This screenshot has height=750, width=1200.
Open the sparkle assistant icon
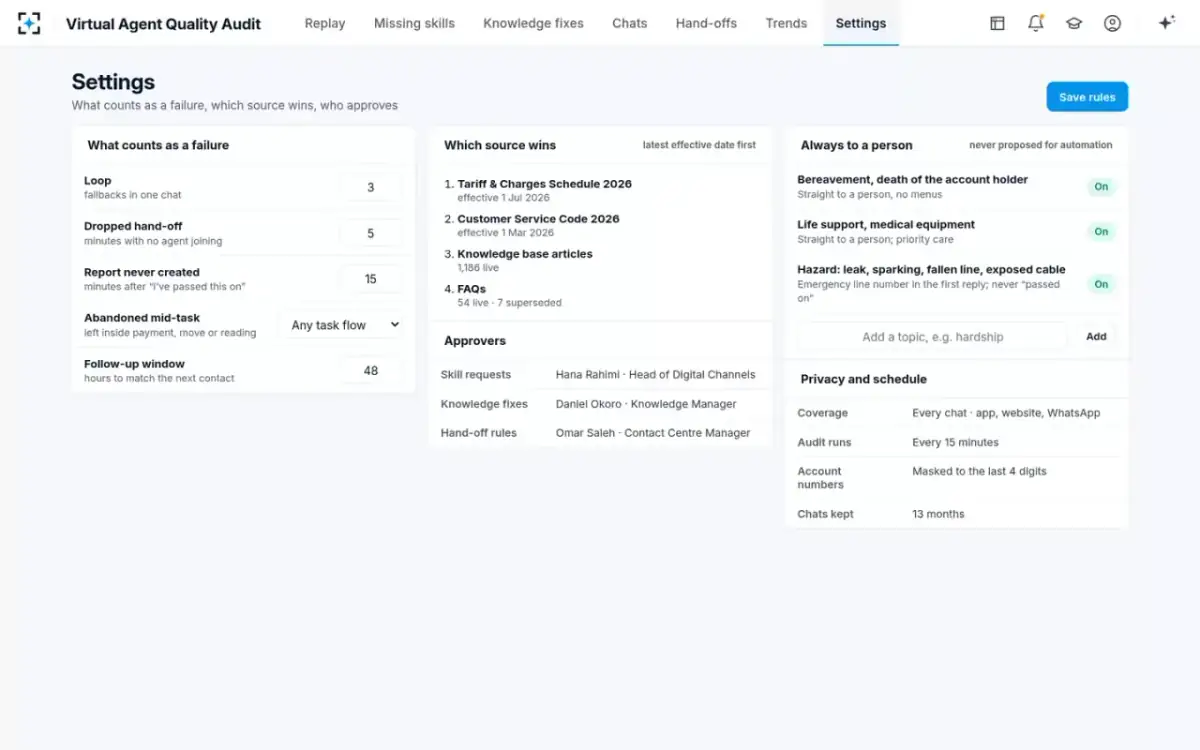(1166, 23)
